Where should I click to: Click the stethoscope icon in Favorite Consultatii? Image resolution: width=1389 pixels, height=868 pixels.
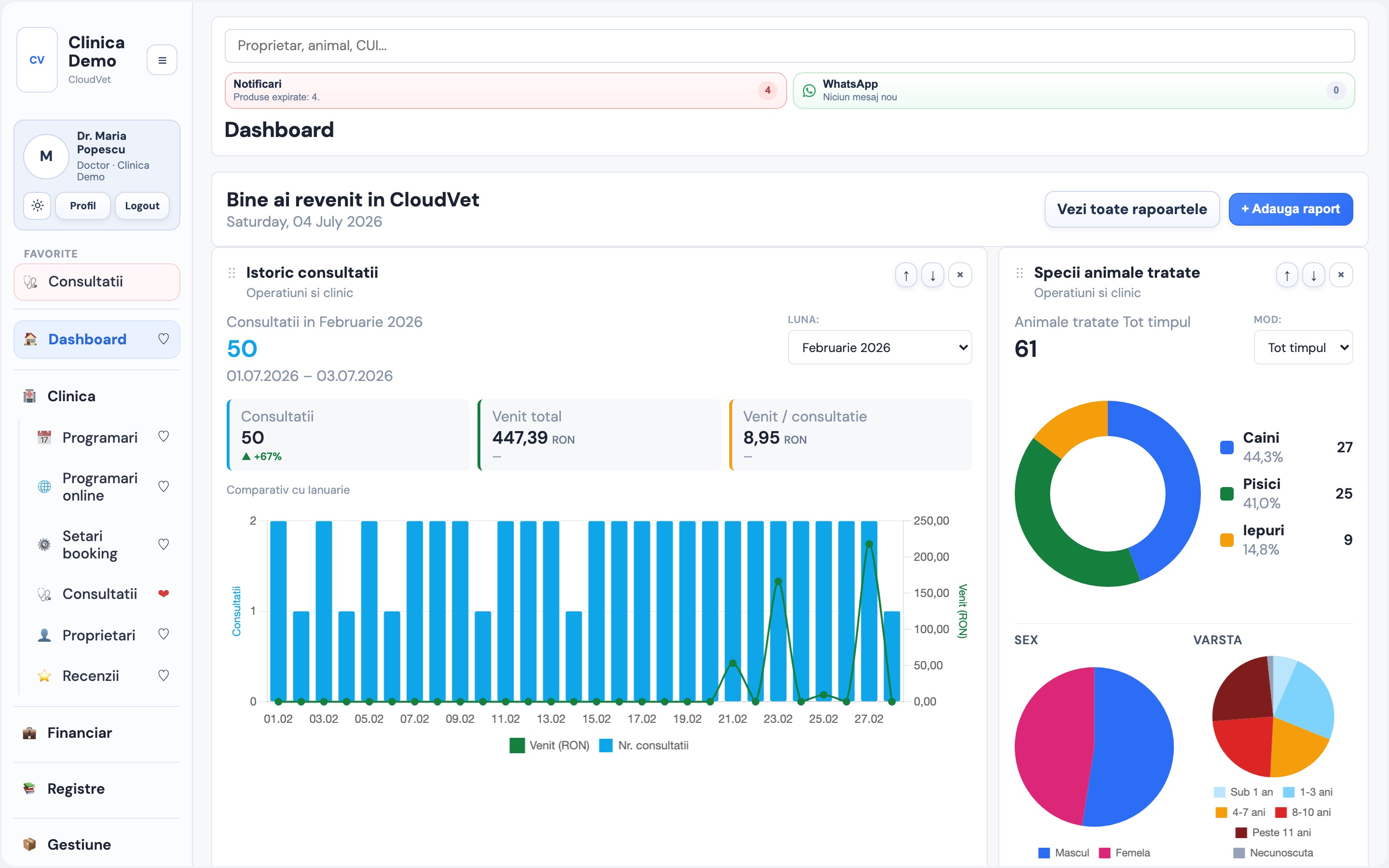30,282
